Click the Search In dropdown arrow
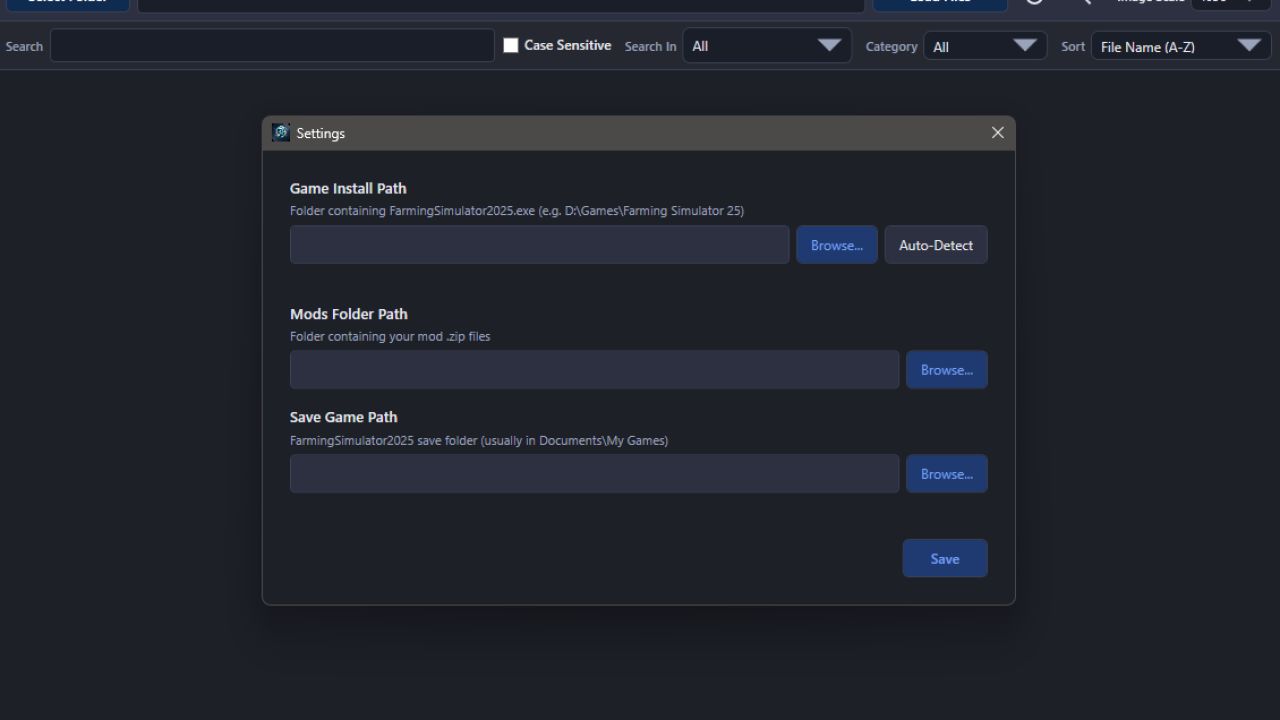The image size is (1280, 720). click(829, 45)
